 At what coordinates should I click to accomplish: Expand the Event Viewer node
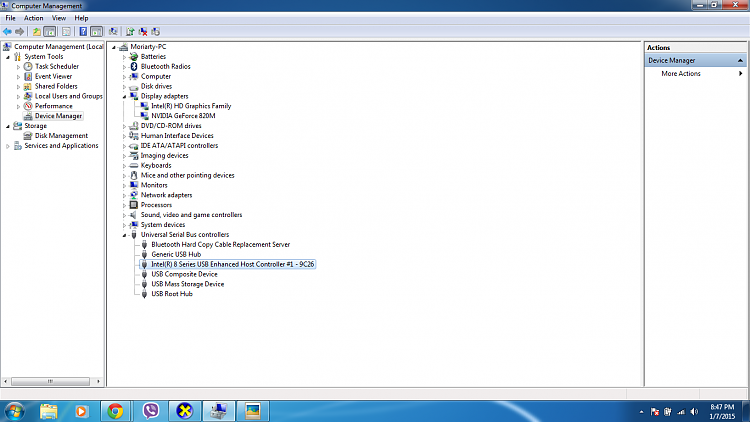pyautogui.click(x=18, y=77)
